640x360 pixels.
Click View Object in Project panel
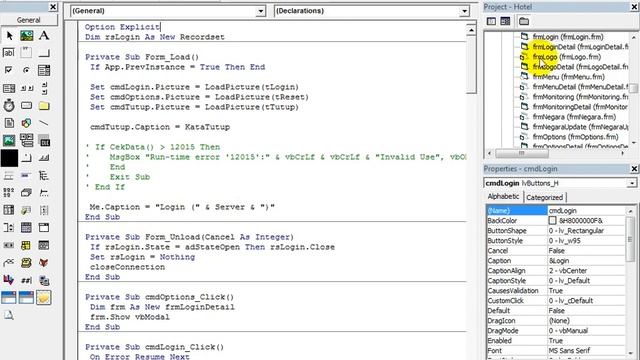[x=505, y=21]
